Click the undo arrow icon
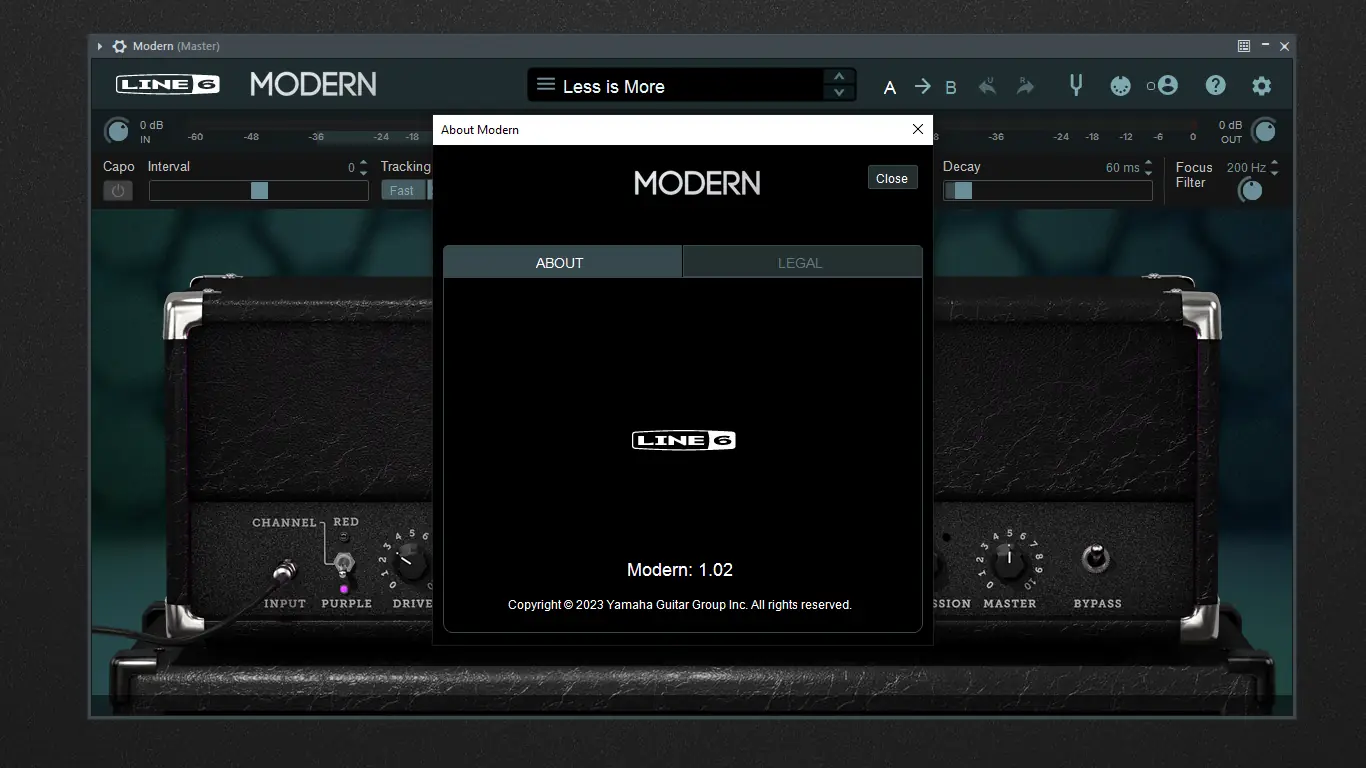This screenshot has width=1366, height=768. (x=987, y=86)
